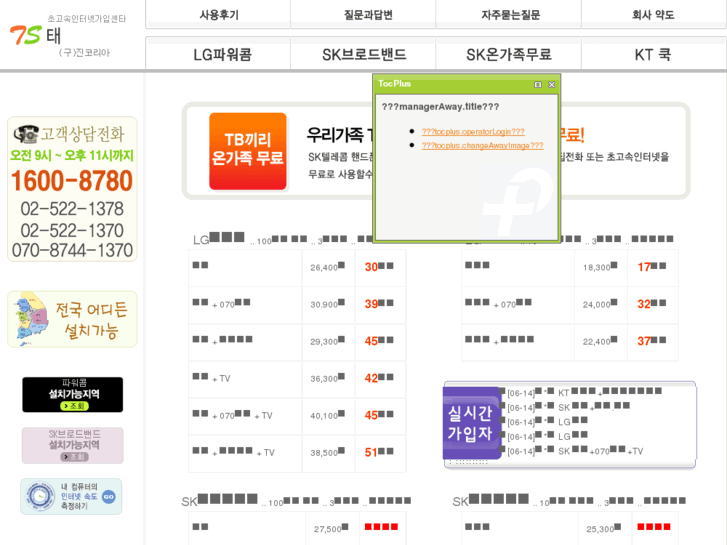The image size is (727, 545).
Task: Click the GO button for speed test
Action: click(109, 497)
